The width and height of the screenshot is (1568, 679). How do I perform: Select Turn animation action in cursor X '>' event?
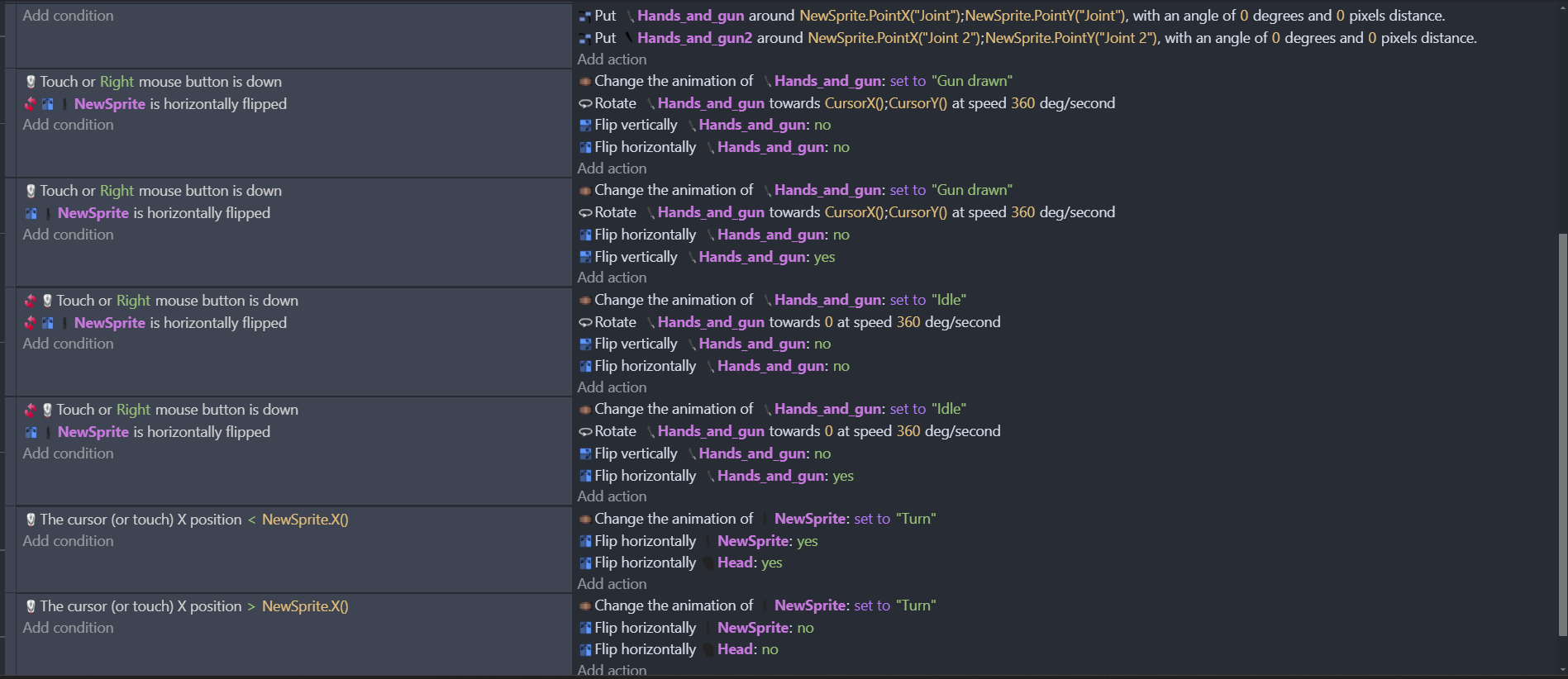(757, 605)
